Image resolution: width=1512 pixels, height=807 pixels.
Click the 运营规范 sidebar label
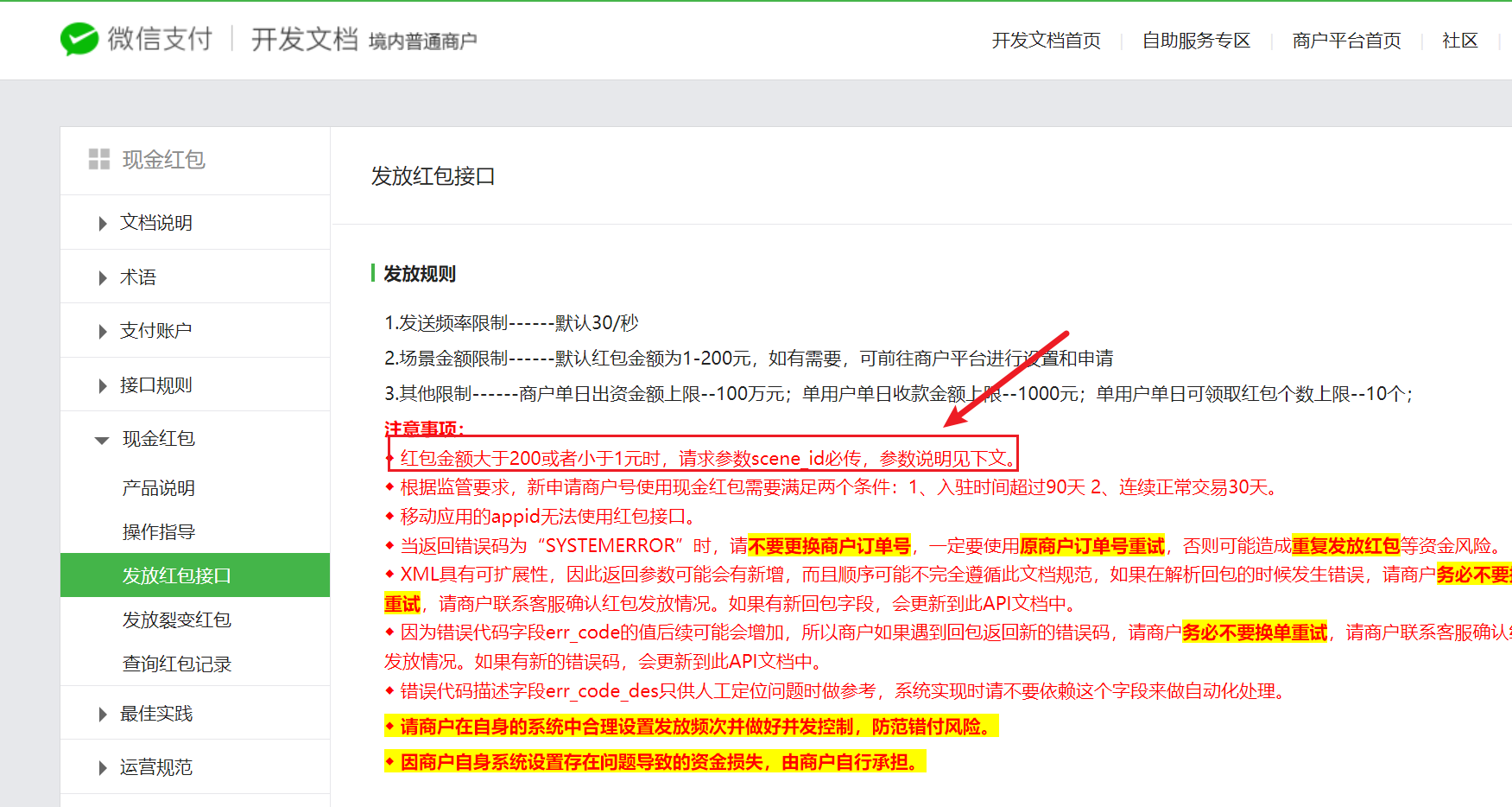156,767
